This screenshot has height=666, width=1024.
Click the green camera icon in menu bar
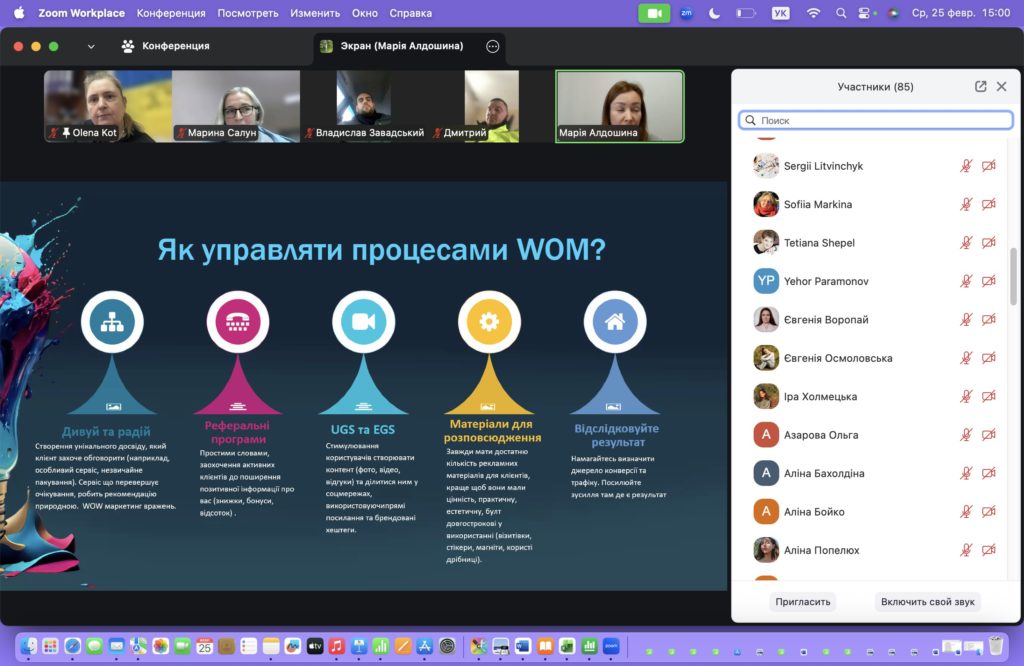point(654,13)
